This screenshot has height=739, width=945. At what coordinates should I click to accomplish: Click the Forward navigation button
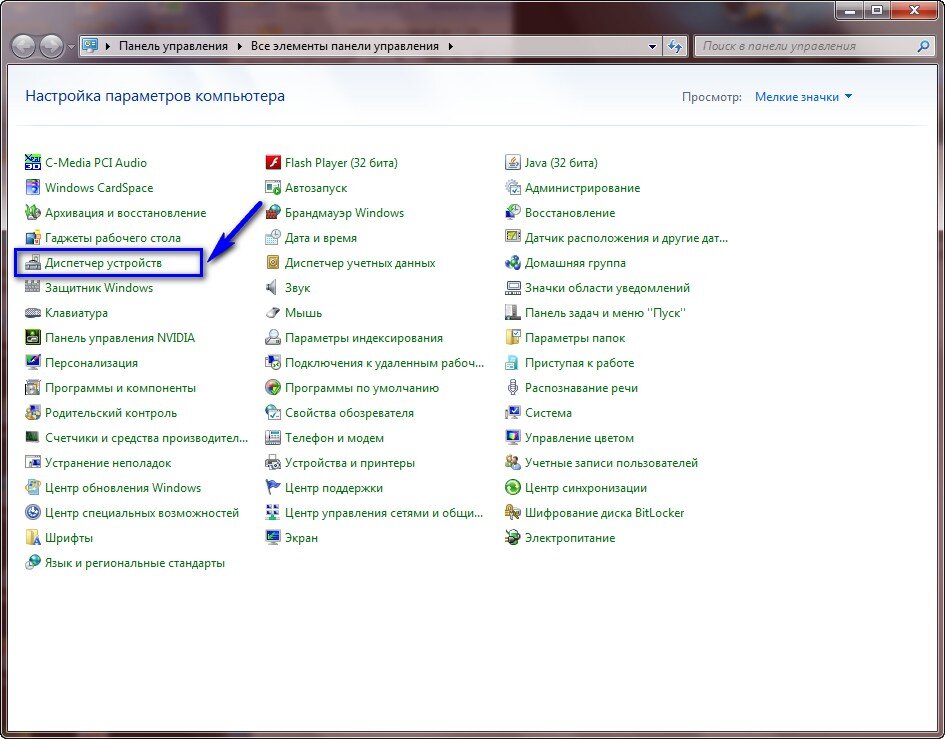[51, 46]
